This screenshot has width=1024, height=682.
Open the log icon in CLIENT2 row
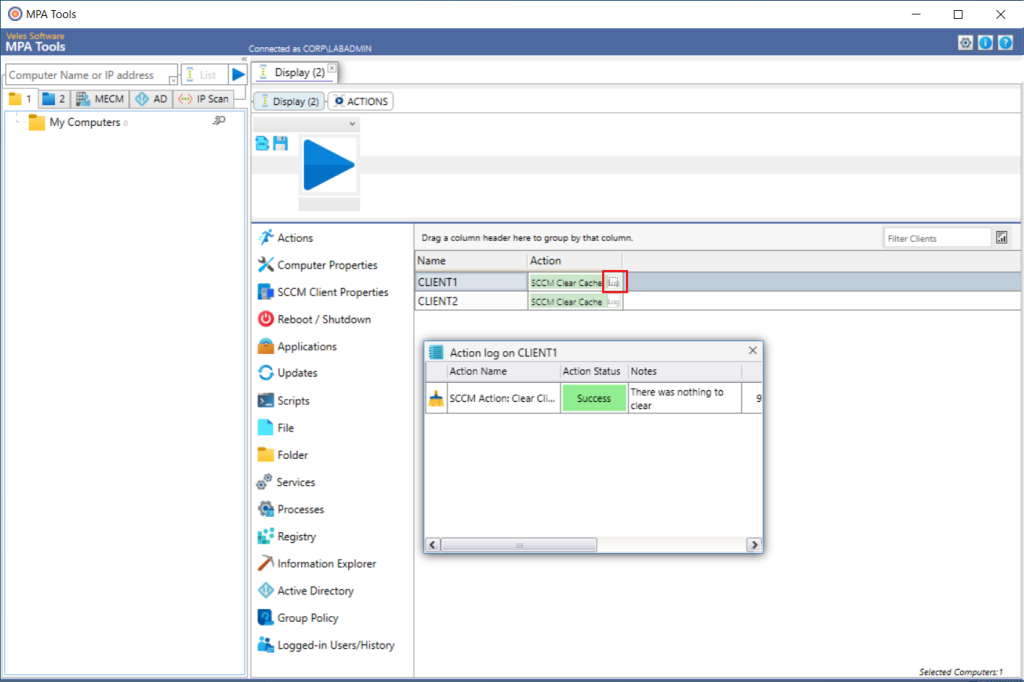(614, 302)
